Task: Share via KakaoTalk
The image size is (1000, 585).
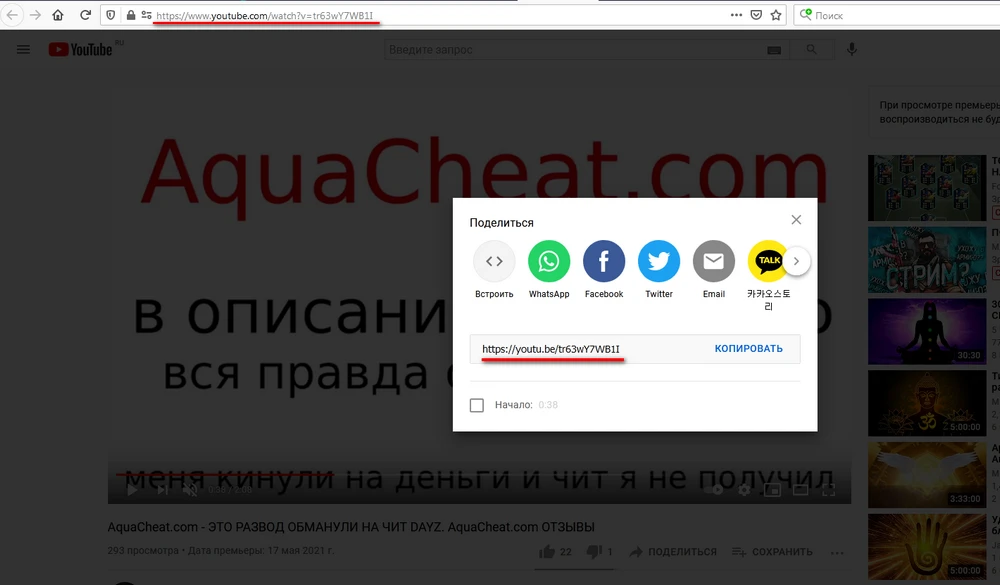Action: click(x=768, y=263)
